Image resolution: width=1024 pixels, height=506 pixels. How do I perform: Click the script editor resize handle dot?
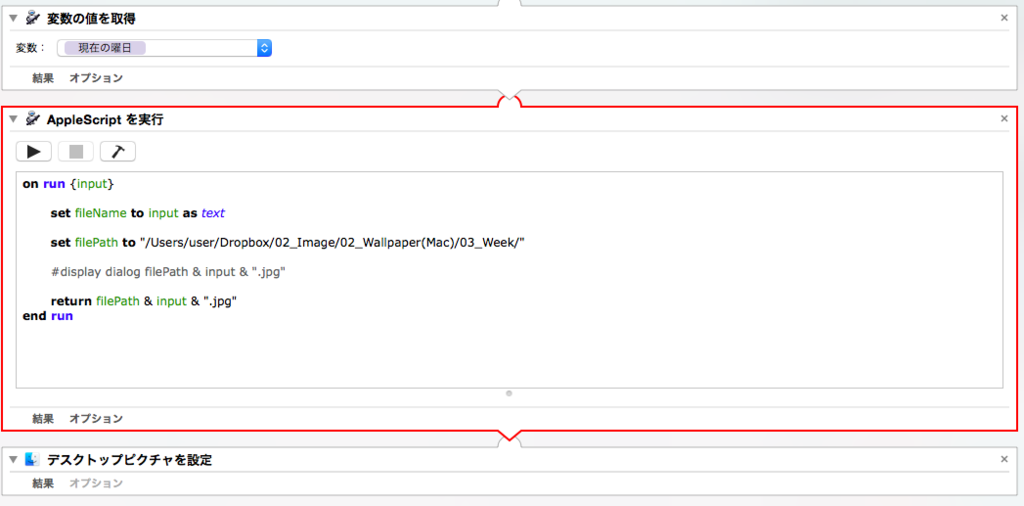pos(509,393)
